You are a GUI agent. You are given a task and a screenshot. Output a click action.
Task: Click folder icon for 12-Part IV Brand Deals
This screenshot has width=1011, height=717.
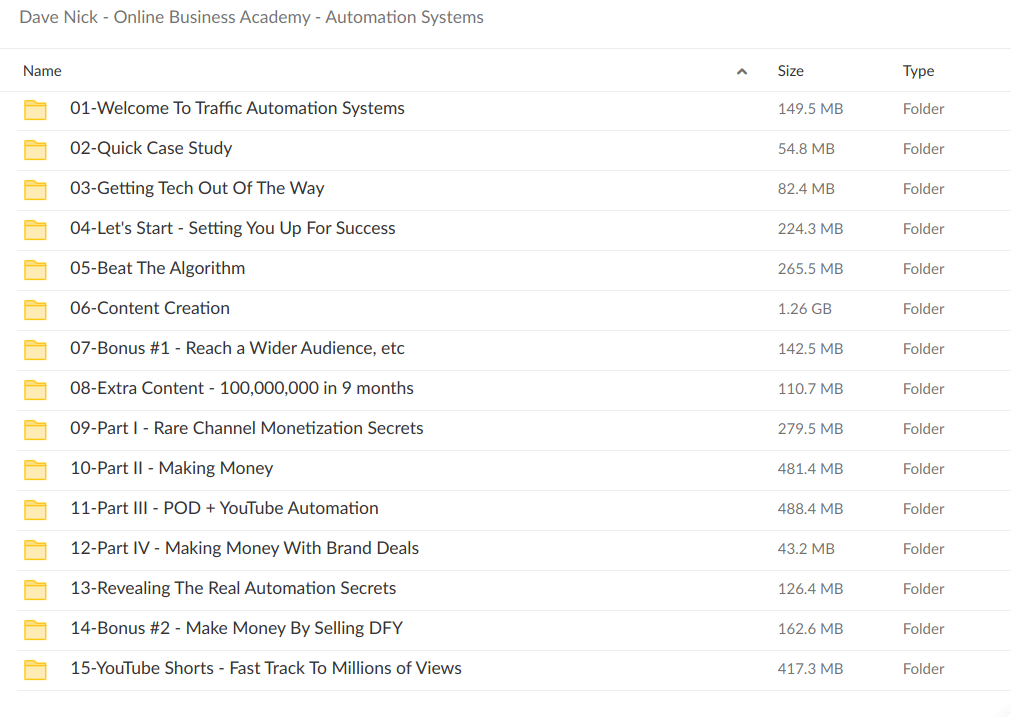point(36,549)
